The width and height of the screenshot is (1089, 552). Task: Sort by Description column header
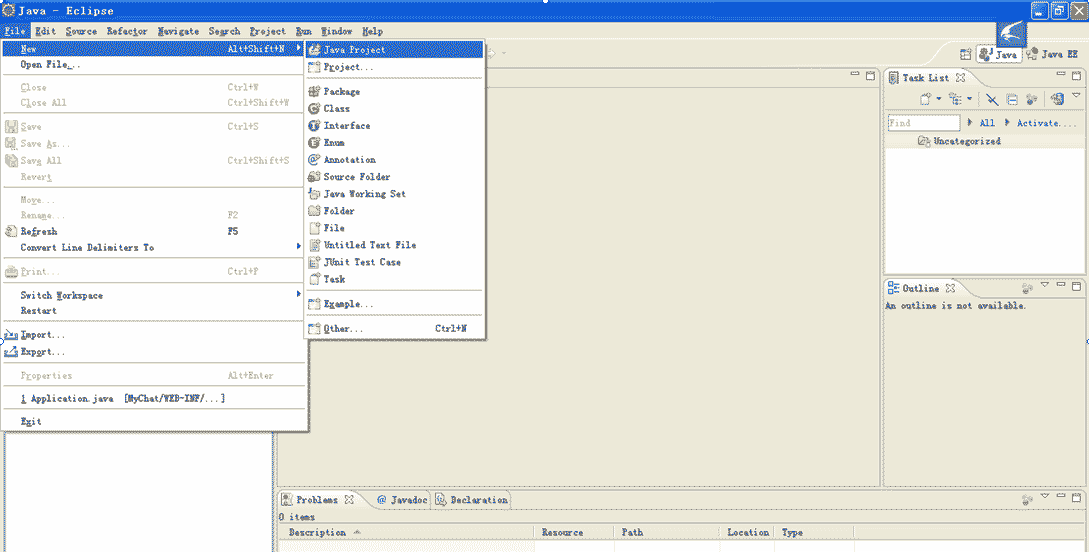pyautogui.click(x=406, y=533)
